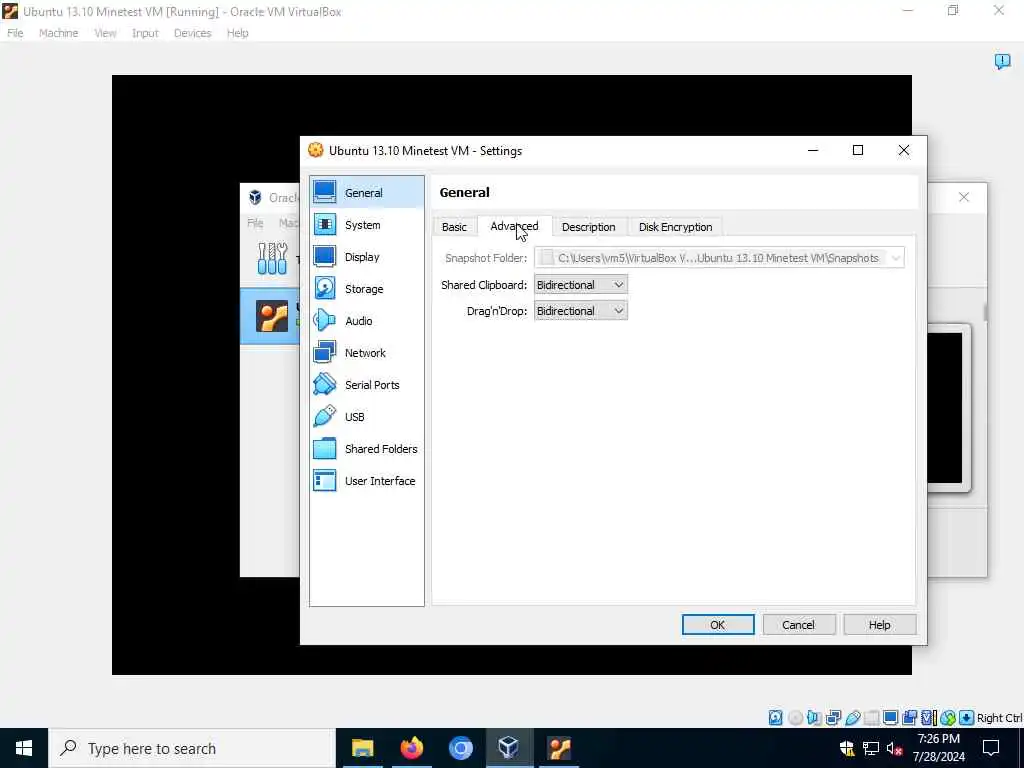The image size is (1024, 768).
Task: Open the Input menu
Action: tap(145, 33)
